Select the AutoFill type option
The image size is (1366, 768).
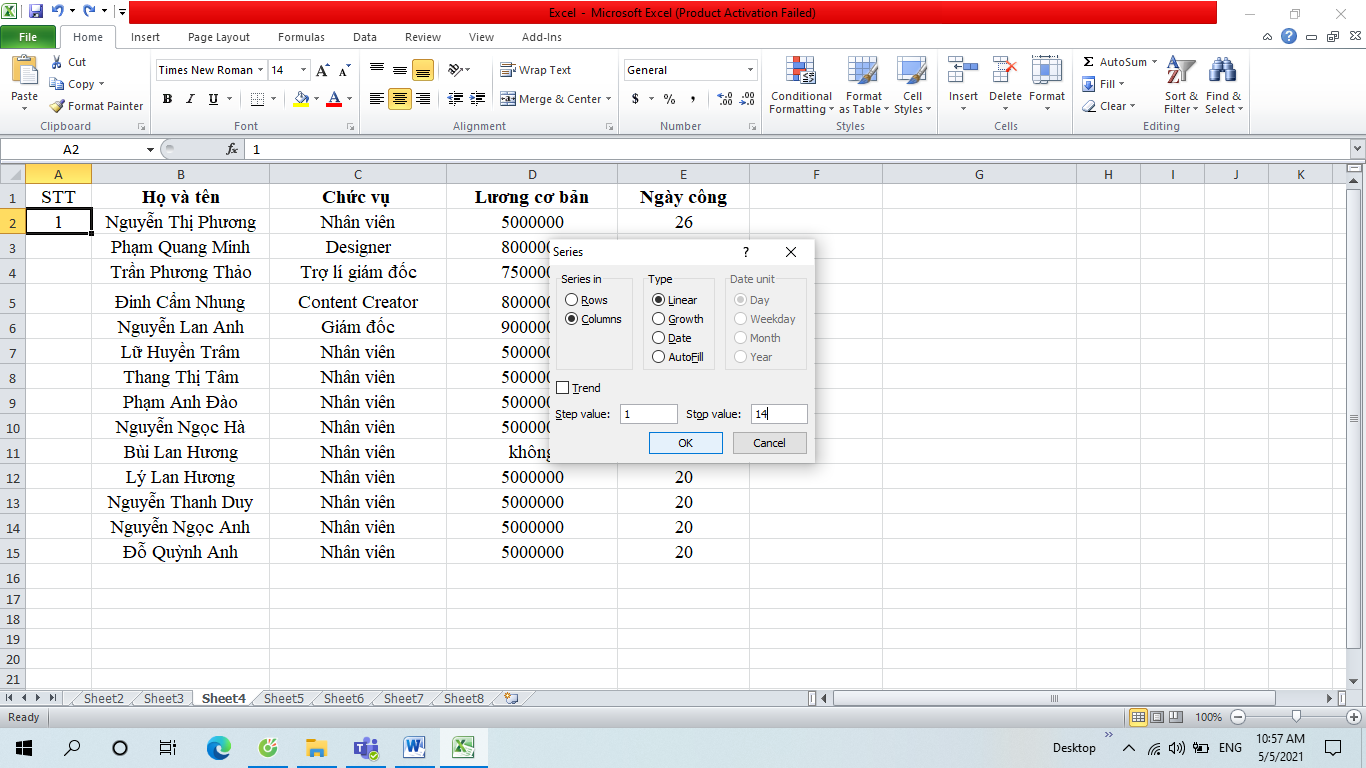[658, 357]
